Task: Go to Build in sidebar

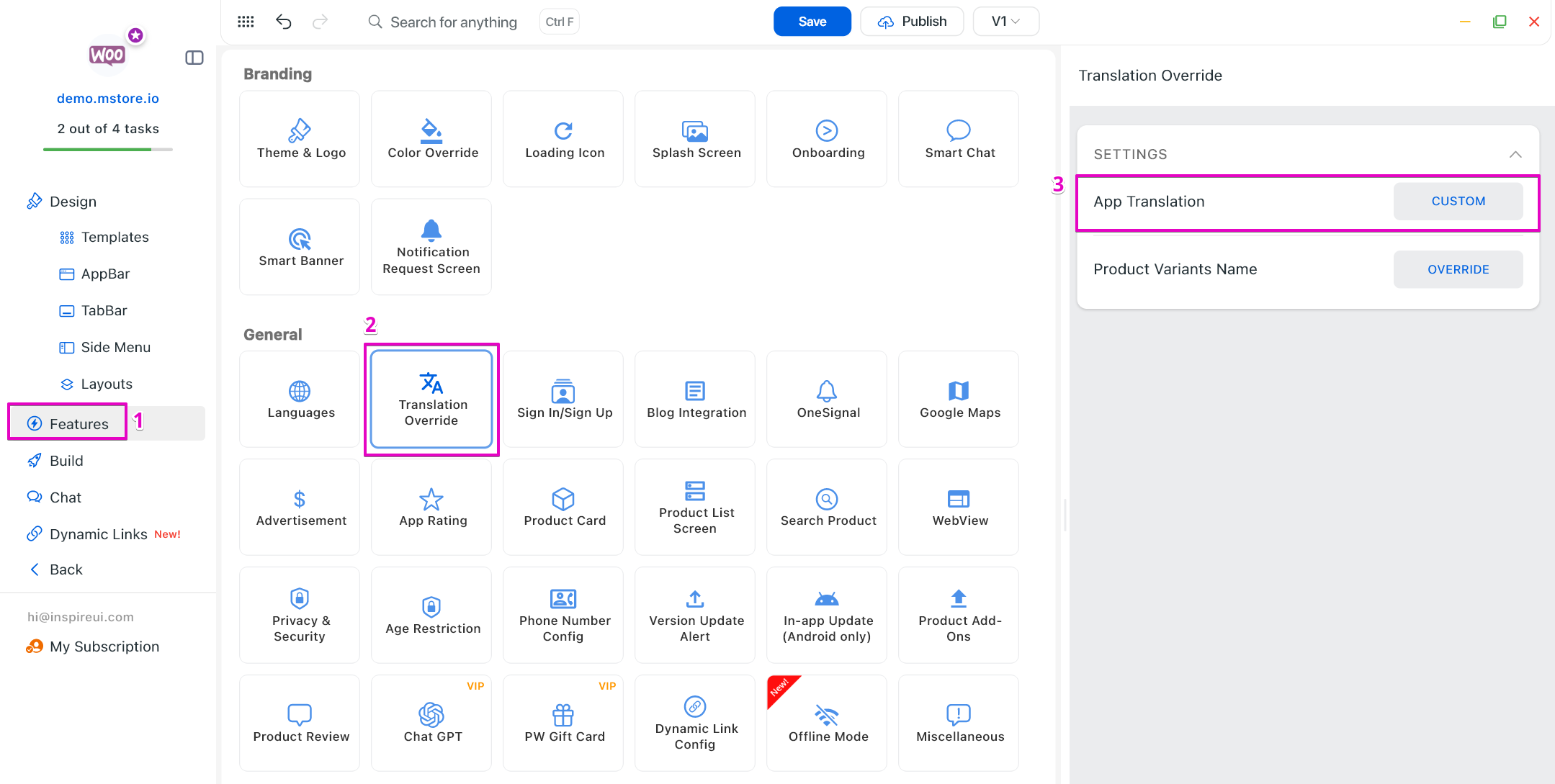Action: click(x=66, y=461)
